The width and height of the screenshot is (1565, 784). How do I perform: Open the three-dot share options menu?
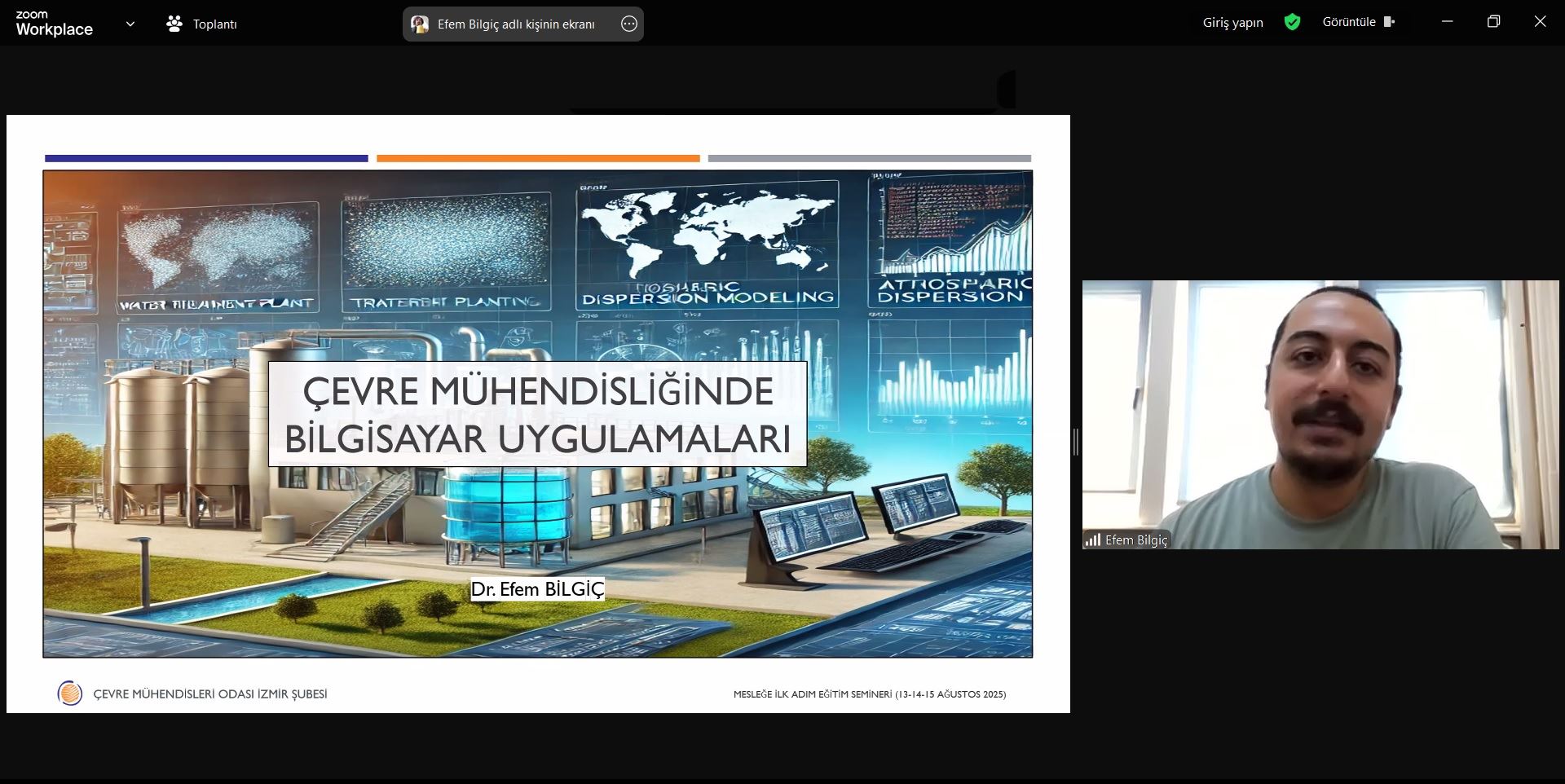click(628, 24)
